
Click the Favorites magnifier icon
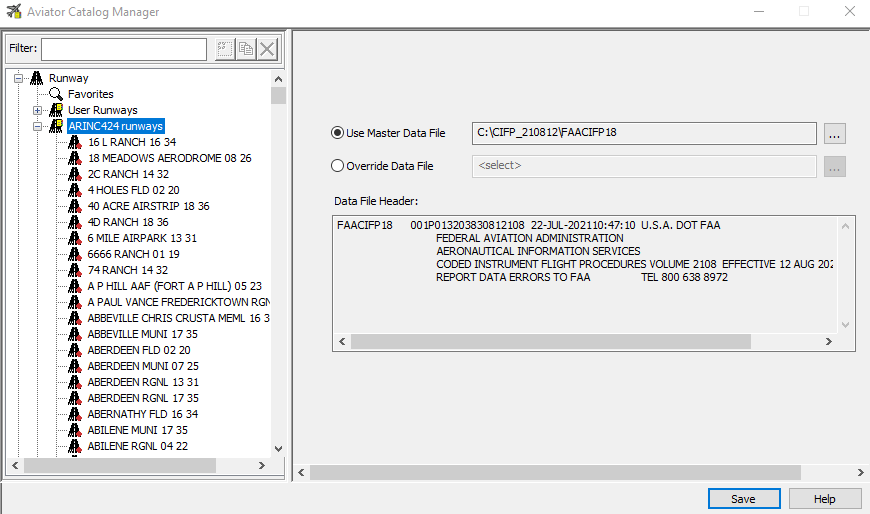(56, 94)
